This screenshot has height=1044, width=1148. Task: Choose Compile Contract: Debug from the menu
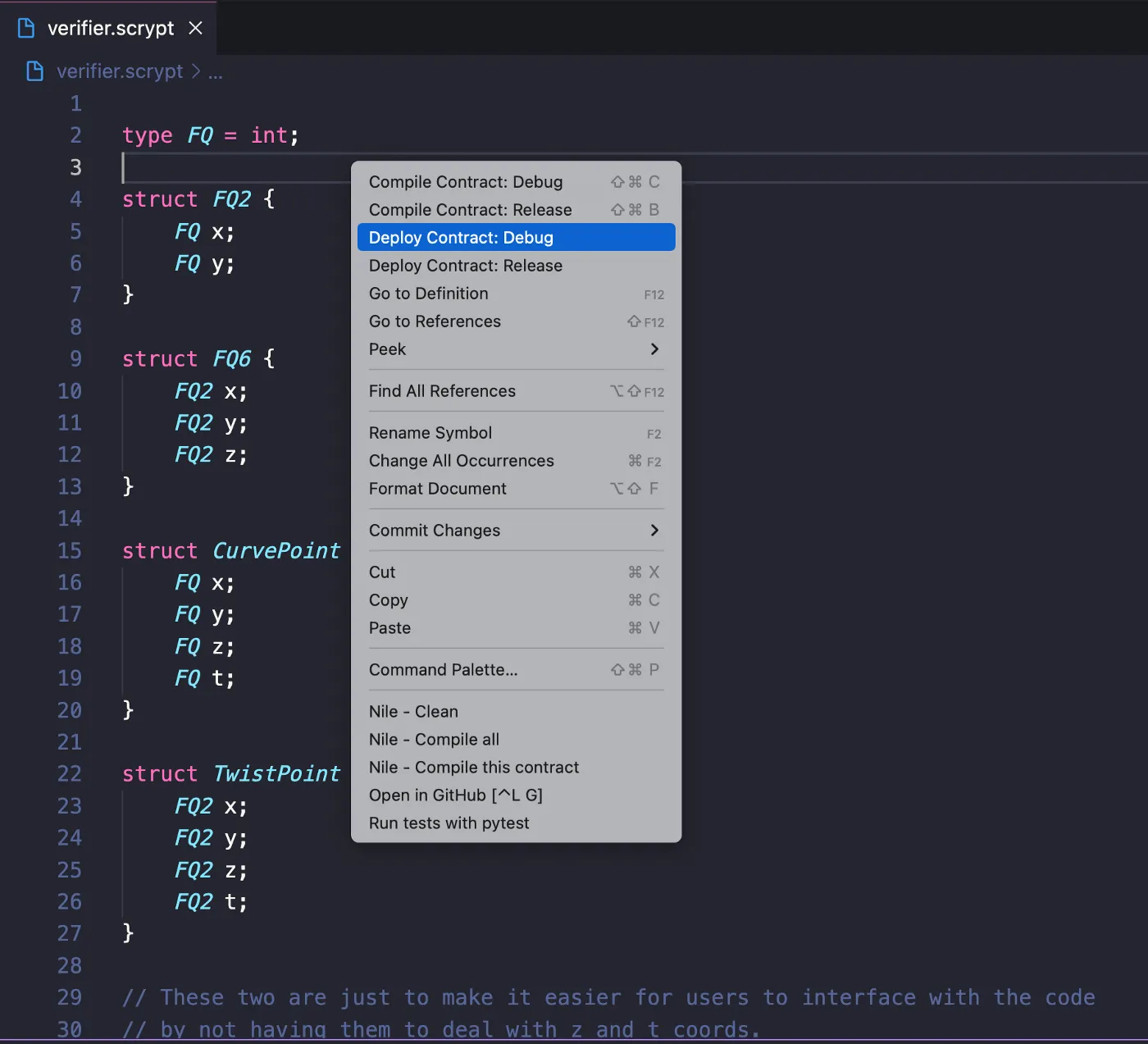[465, 181]
